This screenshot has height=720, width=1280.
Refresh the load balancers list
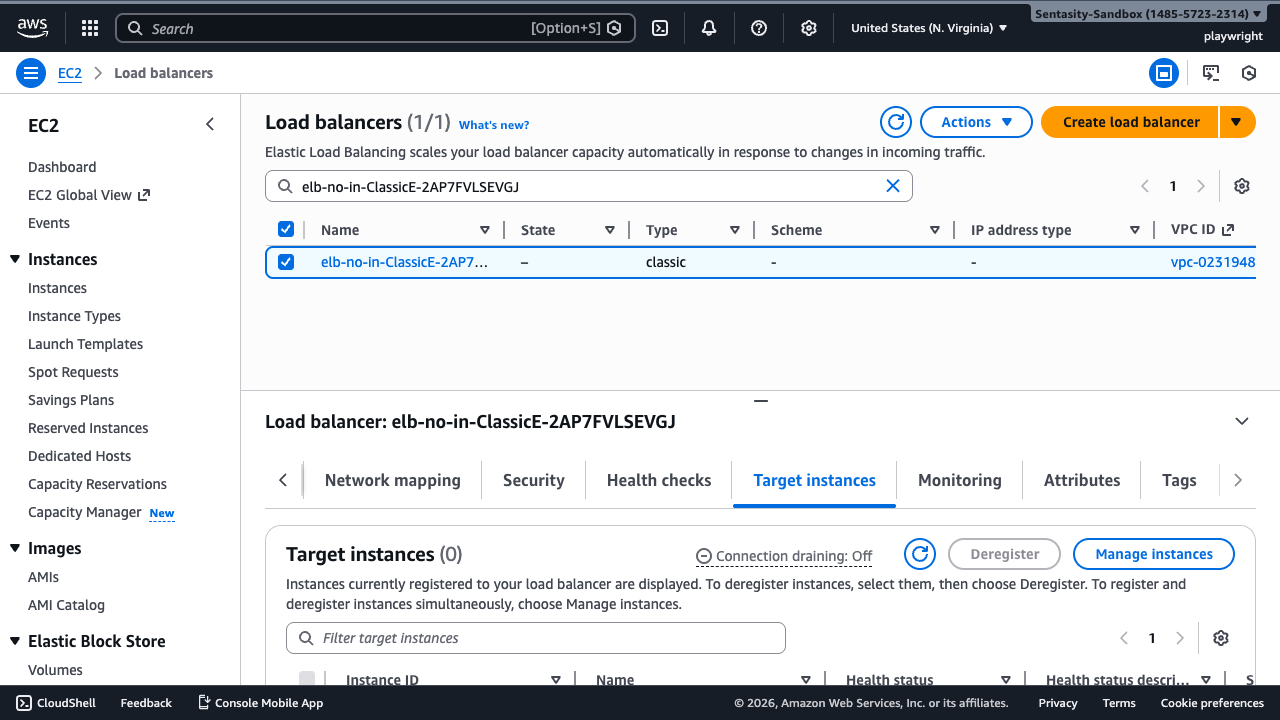(x=896, y=122)
